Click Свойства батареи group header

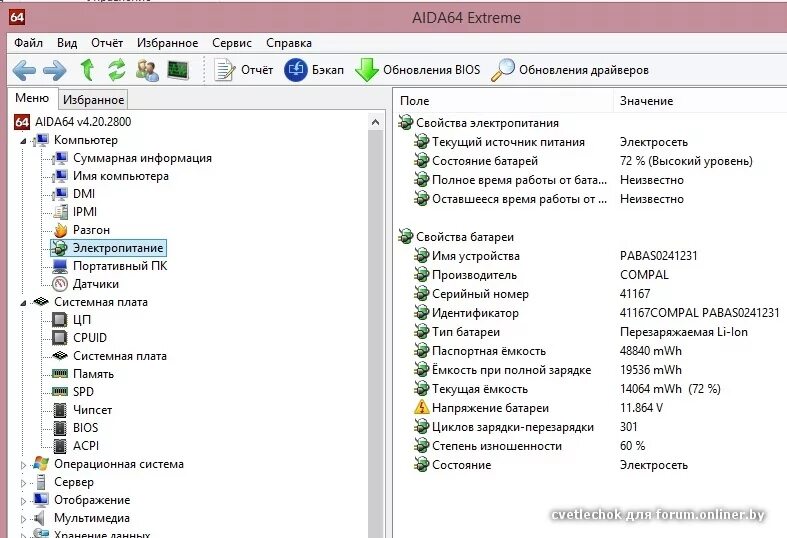456,237
